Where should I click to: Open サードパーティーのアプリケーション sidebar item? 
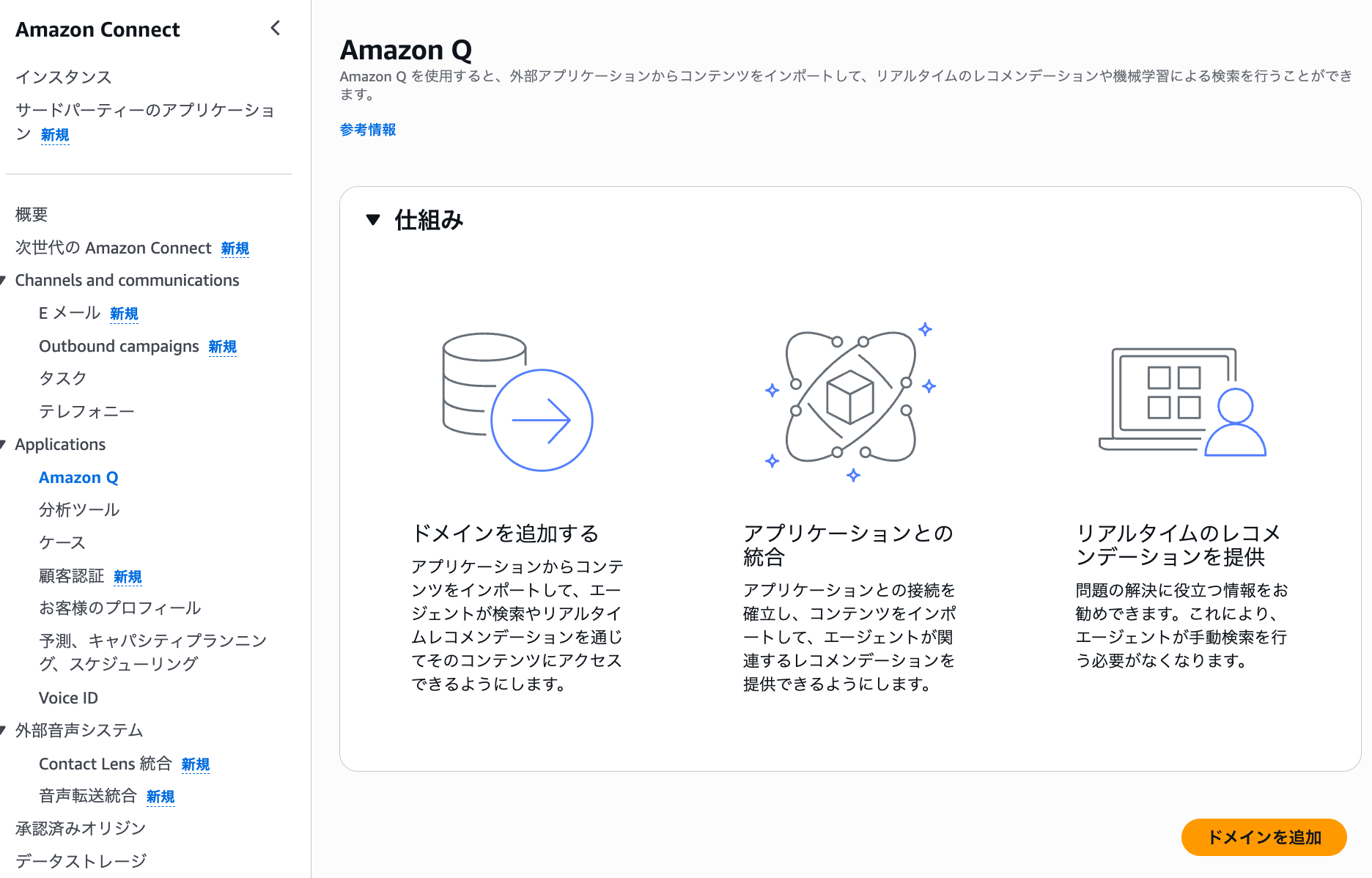coord(145,122)
